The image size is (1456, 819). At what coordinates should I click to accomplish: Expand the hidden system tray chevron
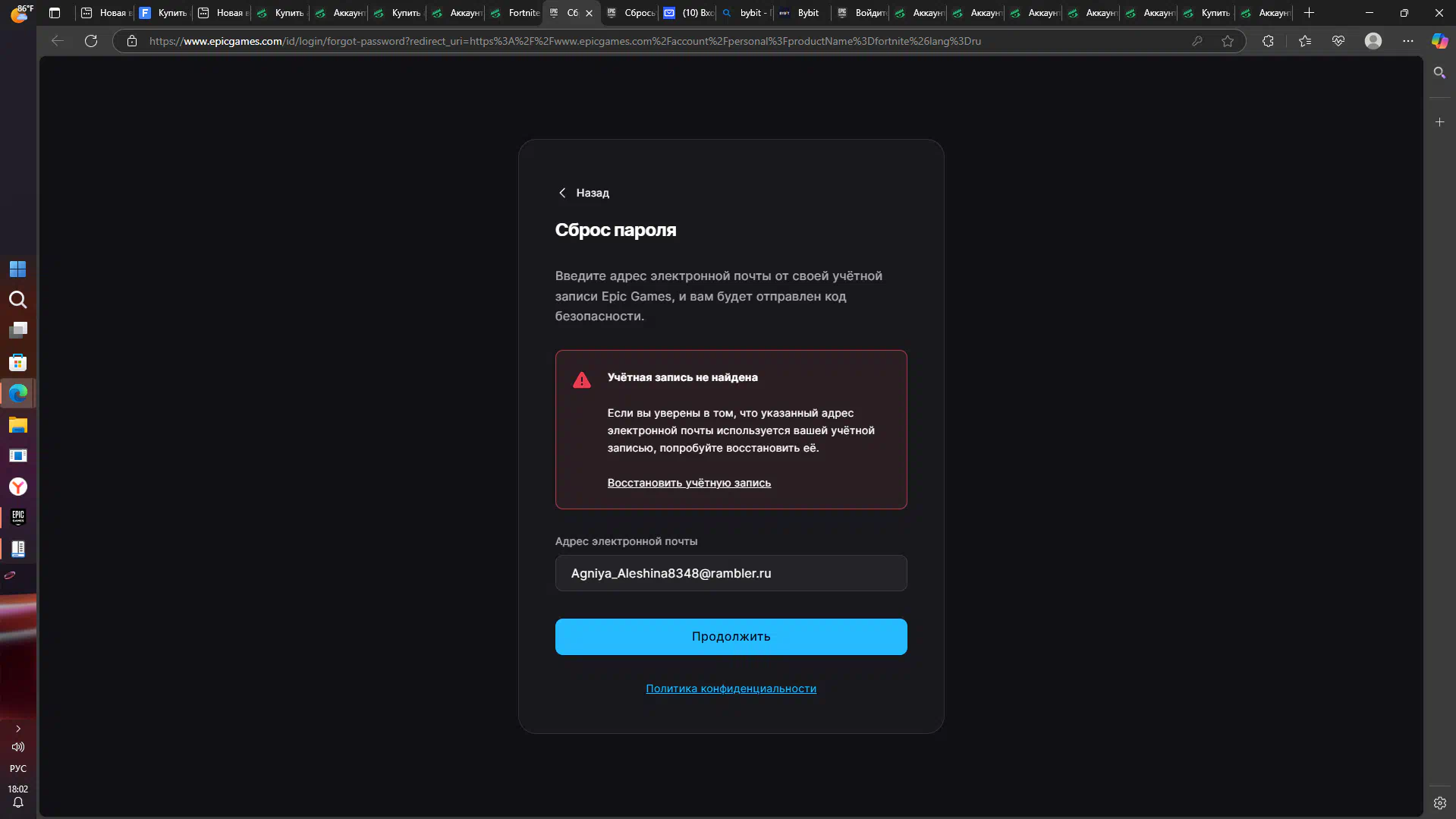[x=17, y=729]
